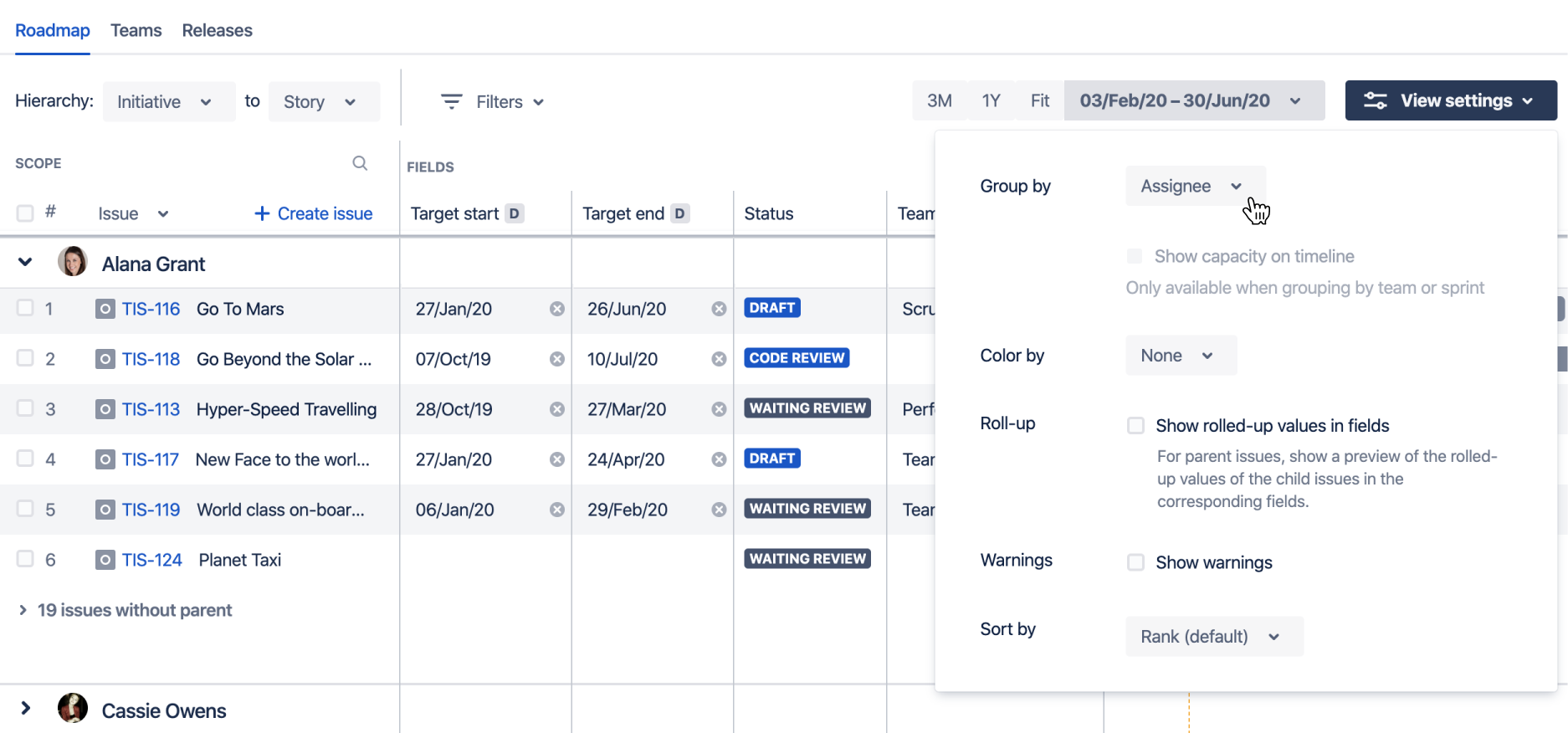Viewport: 1568px width, 733px height.
Task: Open issue link TIS-118
Action: click(151, 359)
